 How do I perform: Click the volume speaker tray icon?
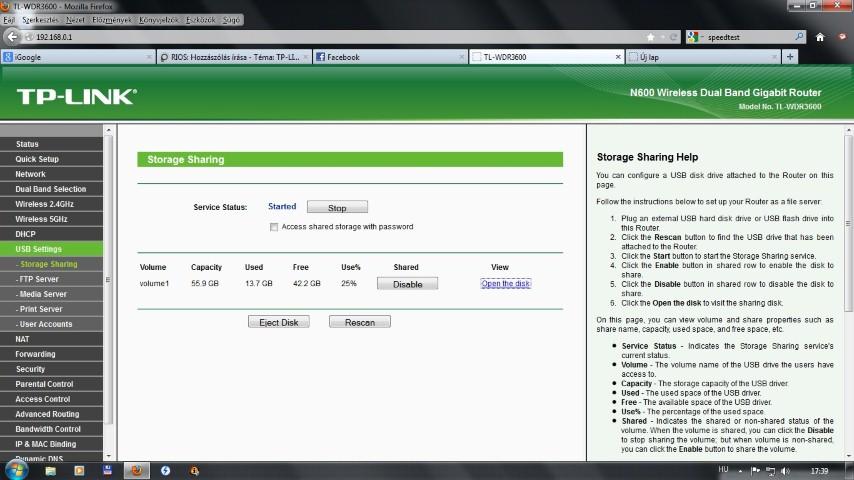(785, 471)
